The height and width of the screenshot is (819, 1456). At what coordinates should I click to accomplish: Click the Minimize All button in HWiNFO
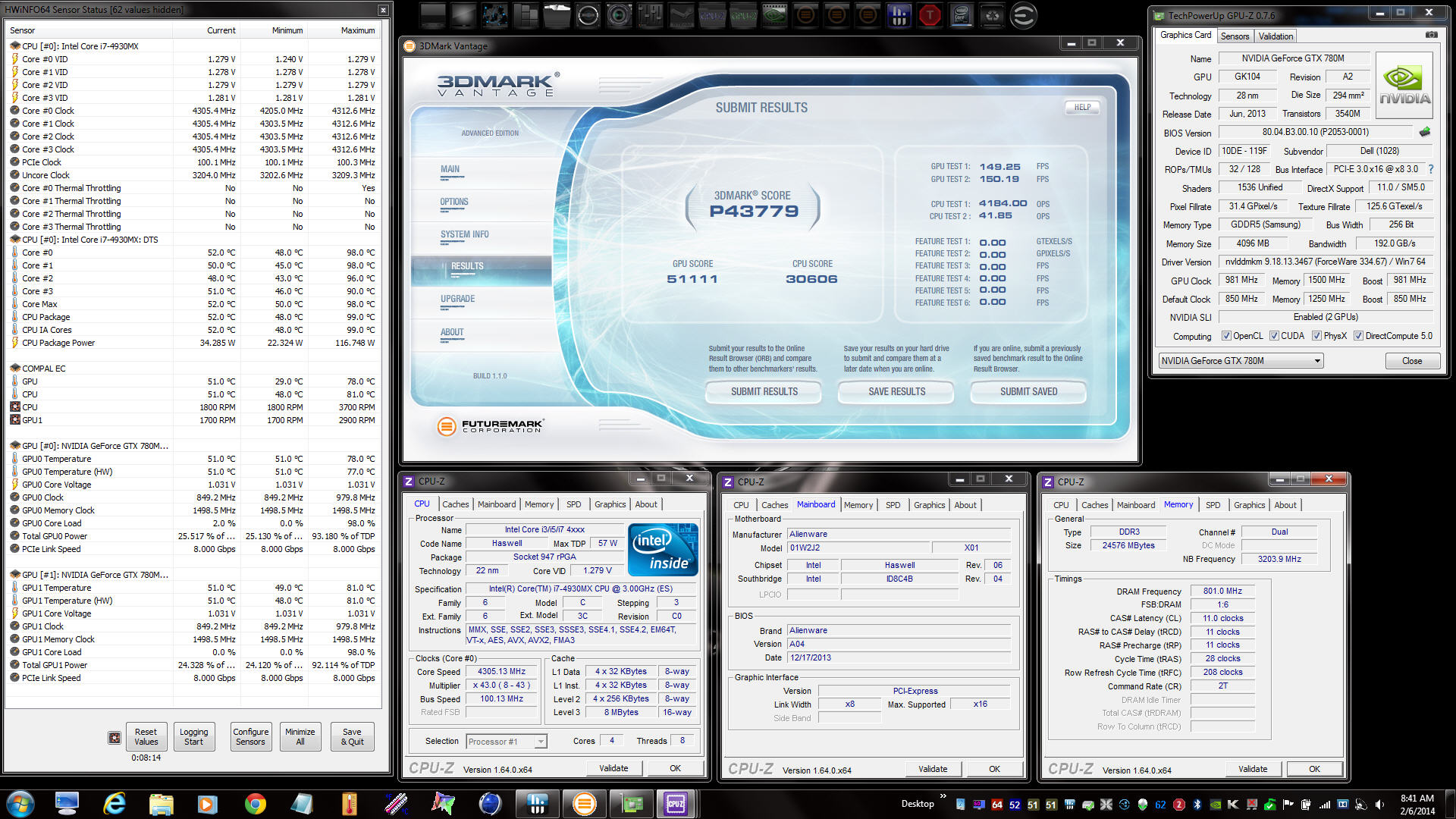(300, 737)
